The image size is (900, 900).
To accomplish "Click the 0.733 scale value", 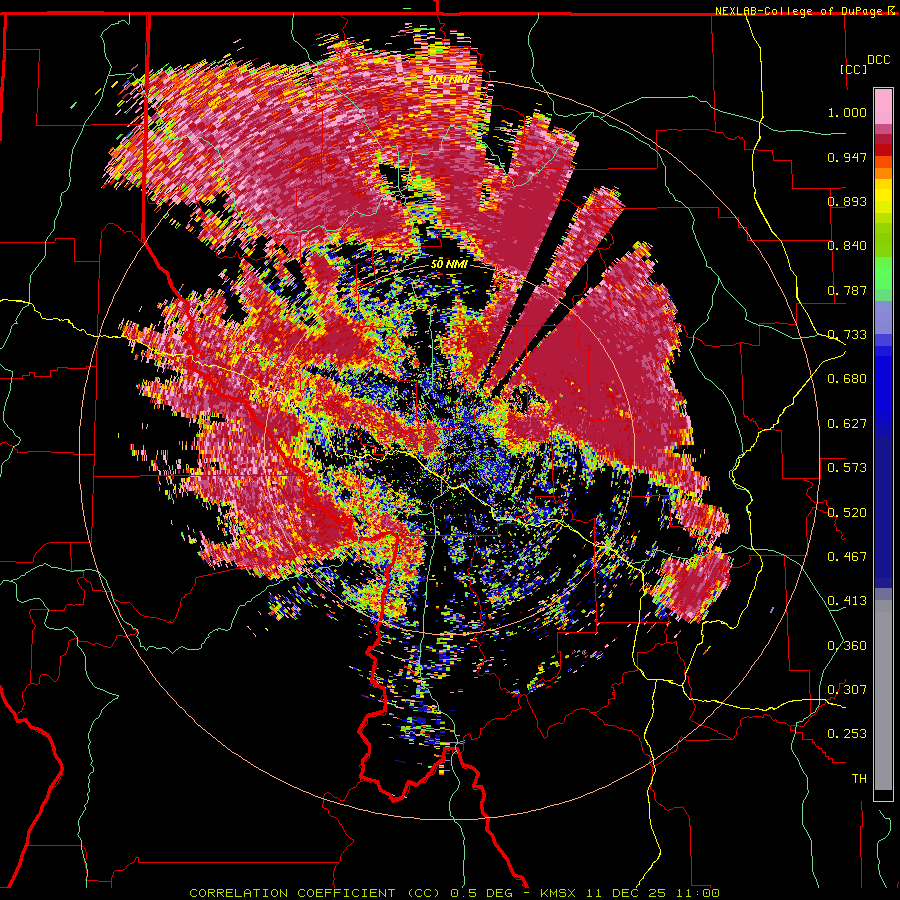I will click(847, 335).
